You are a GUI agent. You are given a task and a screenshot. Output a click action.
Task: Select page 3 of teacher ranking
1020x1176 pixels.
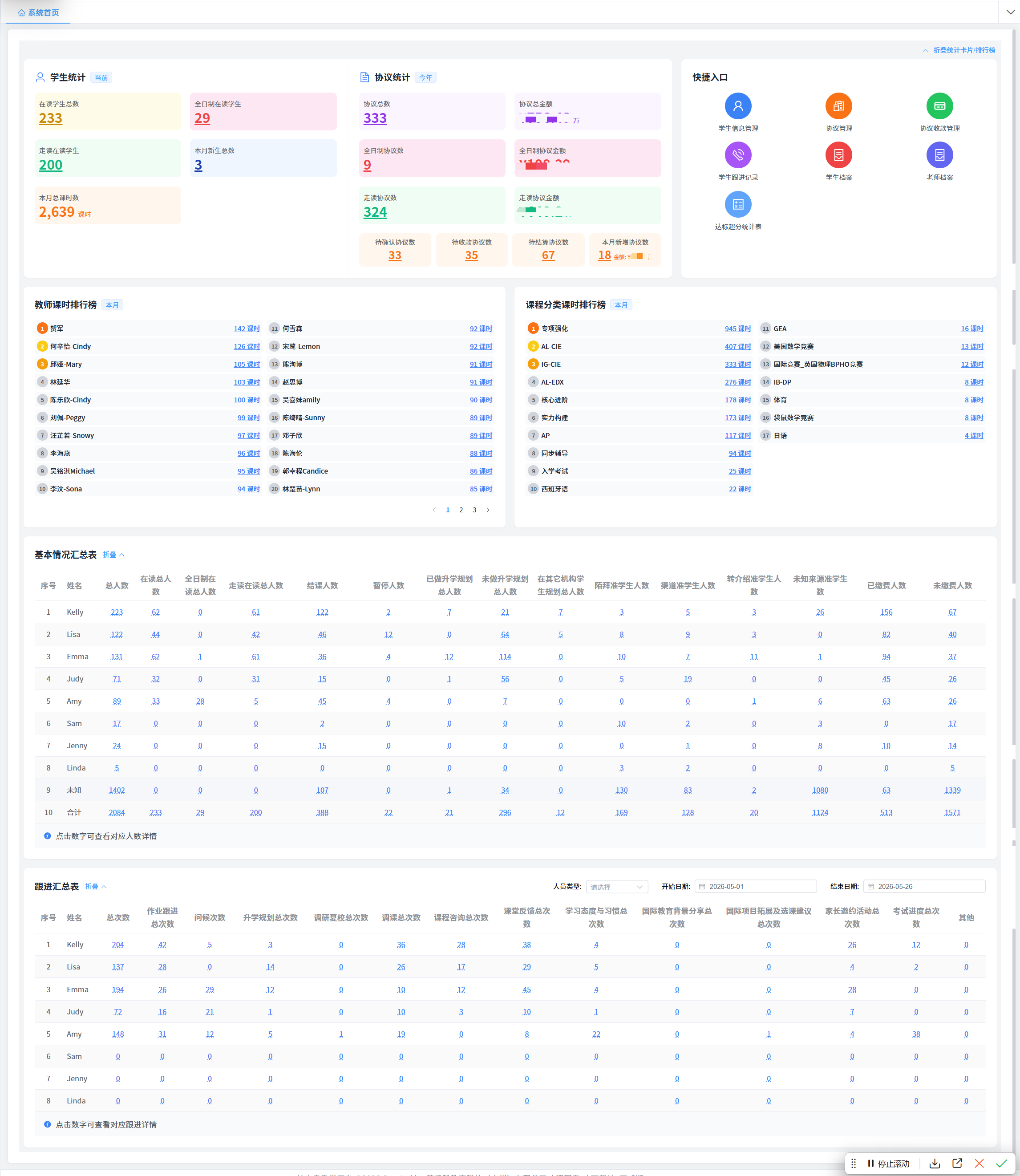pos(474,510)
